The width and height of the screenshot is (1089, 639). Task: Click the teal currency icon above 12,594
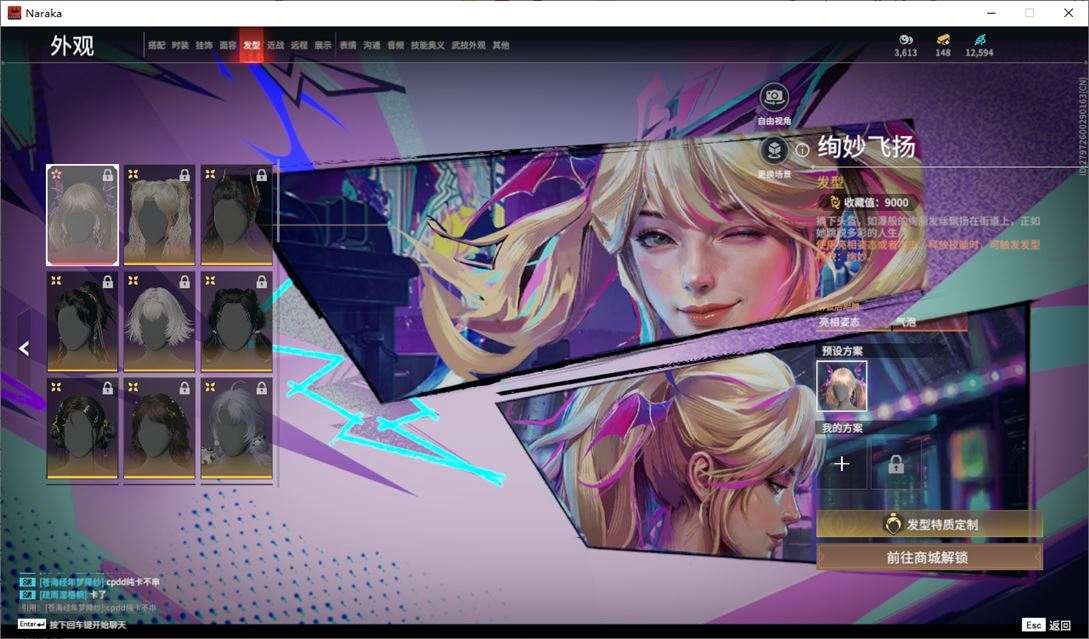(979, 40)
